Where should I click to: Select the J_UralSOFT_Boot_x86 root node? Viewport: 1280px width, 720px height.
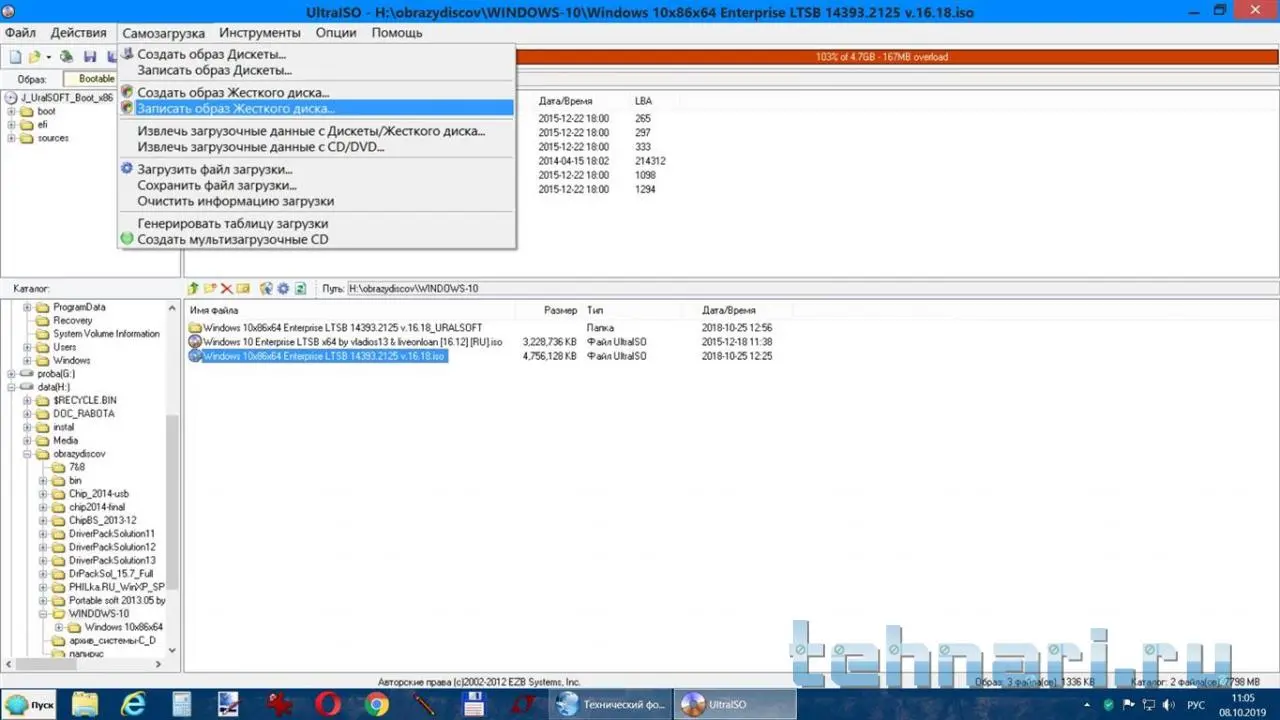coord(67,98)
